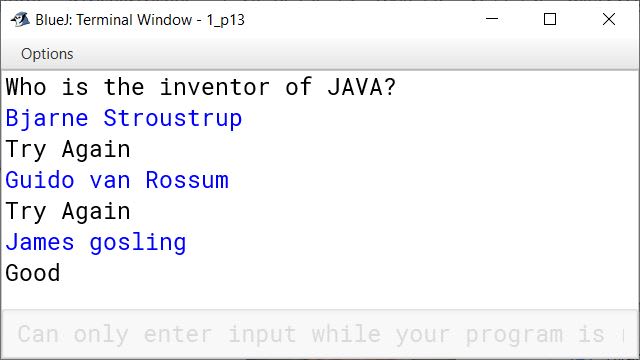This screenshot has width=640, height=360.
Task: Click the word 'inventor' in the first line
Action: (x=214, y=87)
